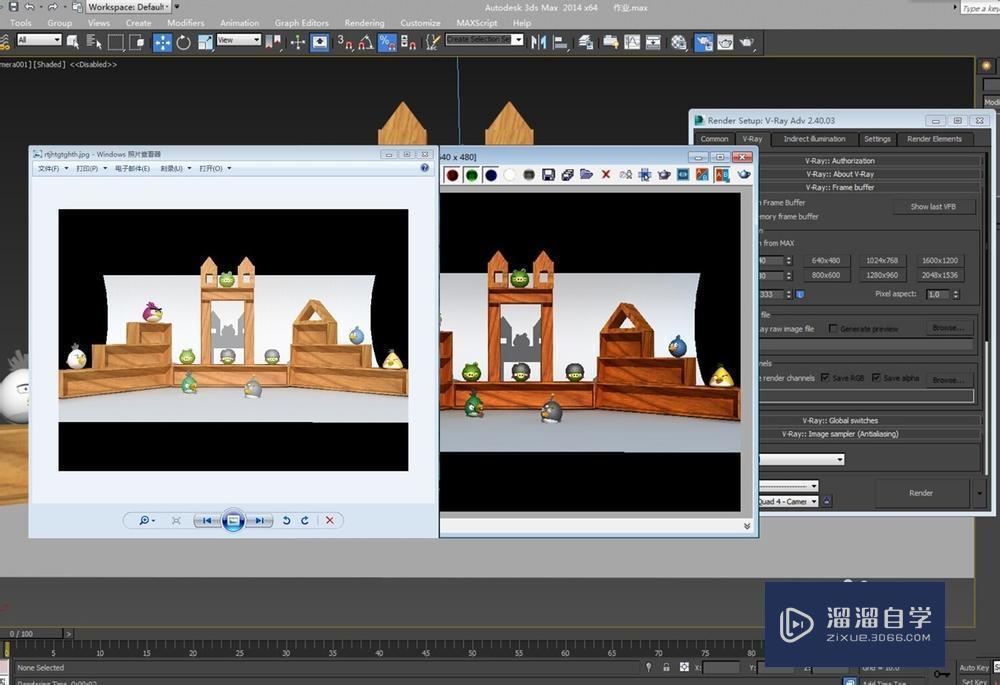This screenshot has width=1000, height=685.
Task: Toggle green channel in frame window
Action: [x=471, y=175]
